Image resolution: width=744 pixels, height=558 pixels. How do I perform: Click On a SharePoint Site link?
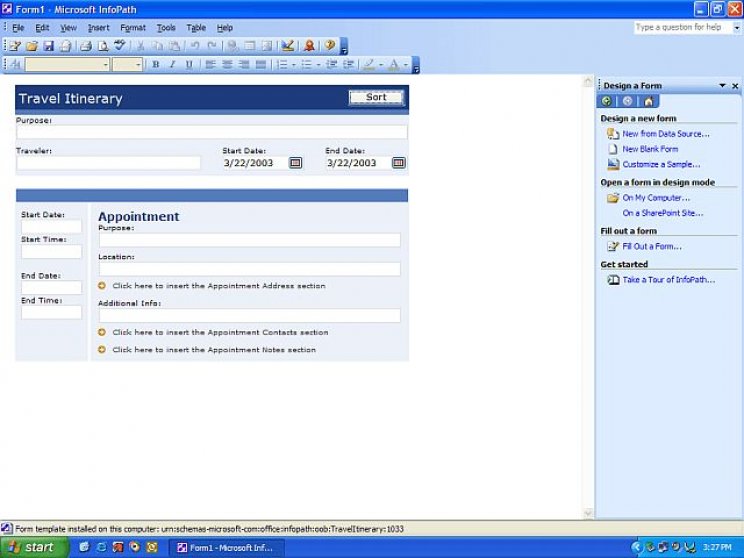(663, 213)
